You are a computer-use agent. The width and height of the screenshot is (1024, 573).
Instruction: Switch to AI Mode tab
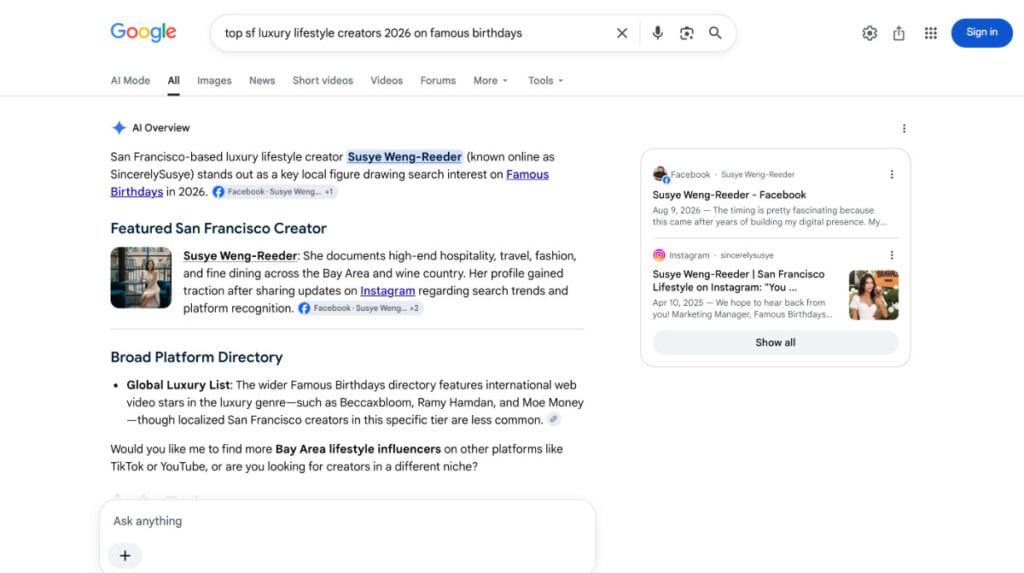pyautogui.click(x=130, y=80)
